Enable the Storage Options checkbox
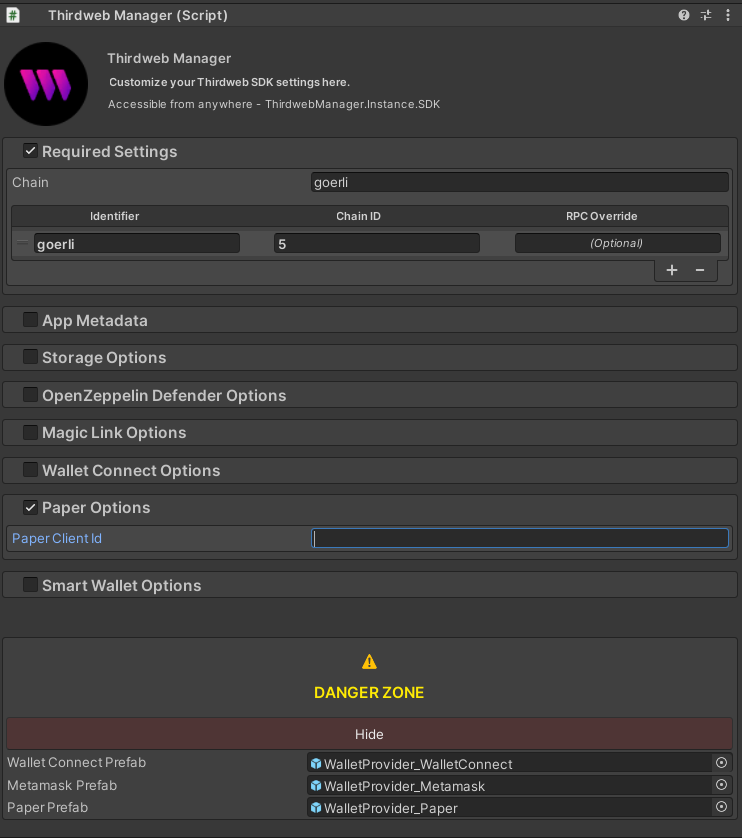Viewport: 742px width, 838px height. pyautogui.click(x=30, y=357)
